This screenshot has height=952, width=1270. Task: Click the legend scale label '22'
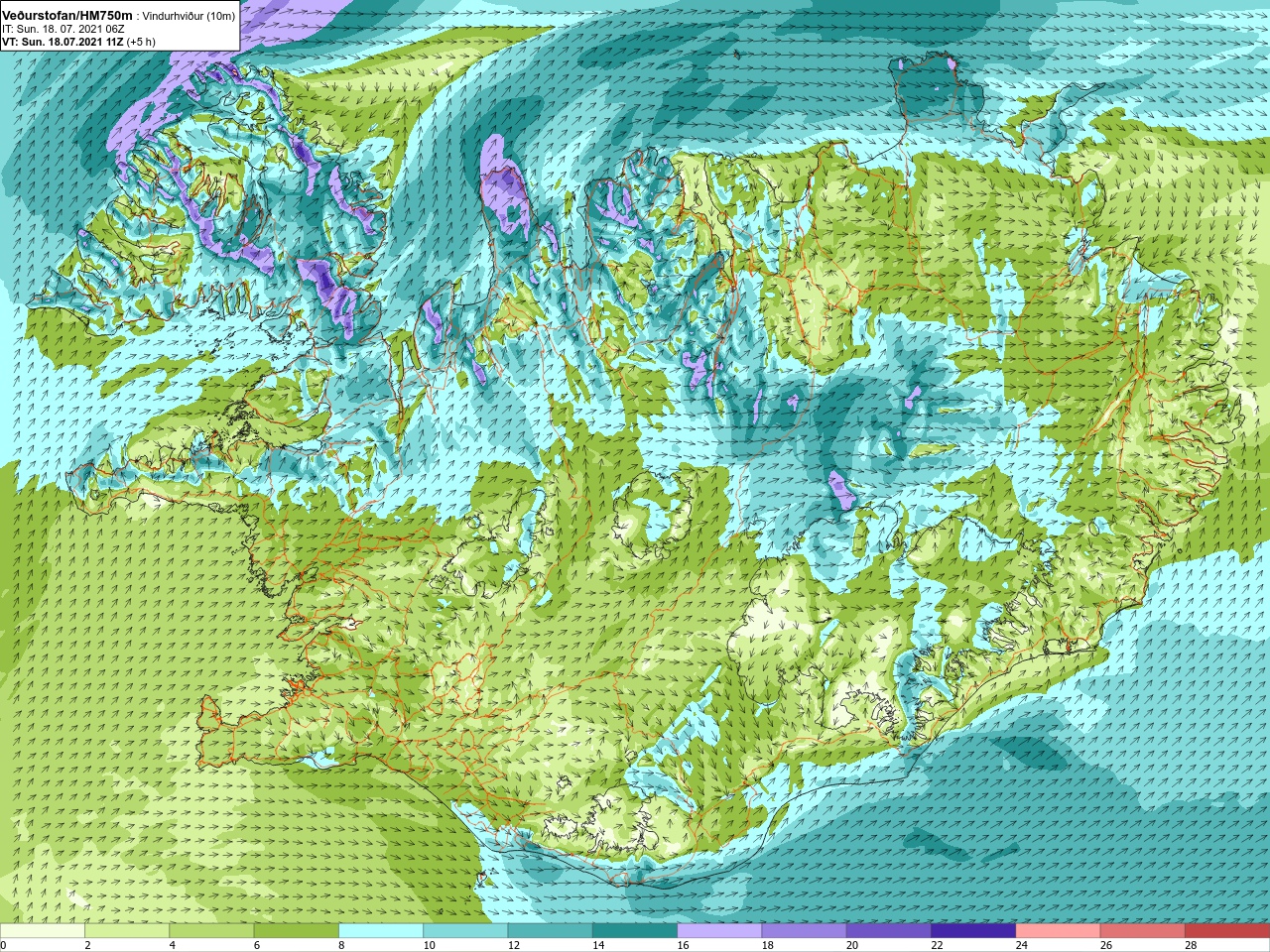pyautogui.click(x=938, y=946)
